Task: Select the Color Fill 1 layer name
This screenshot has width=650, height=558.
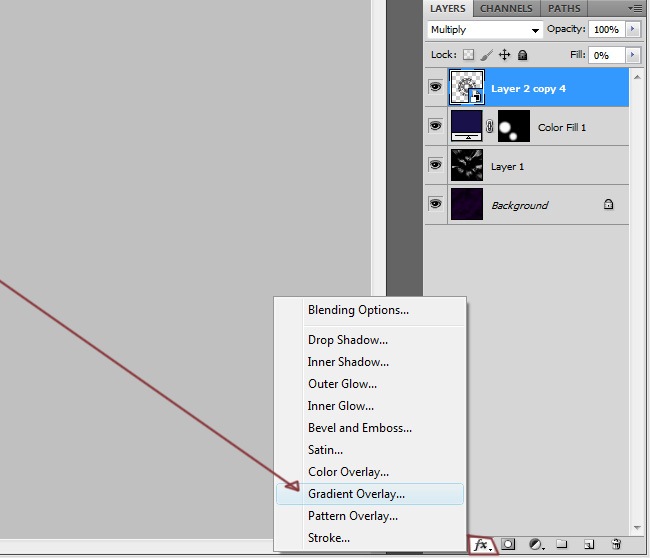Action: click(x=562, y=127)
